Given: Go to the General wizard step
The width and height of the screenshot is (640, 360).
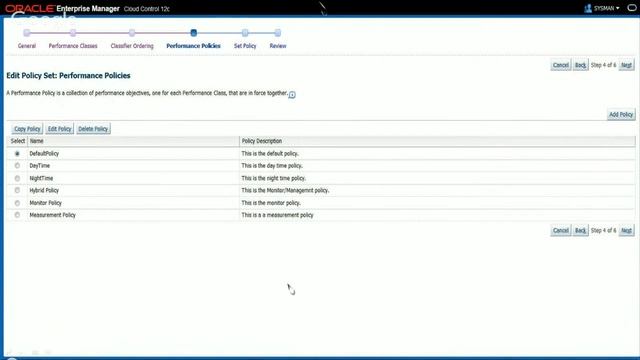Looking at the screenshot, I should 27,46.
